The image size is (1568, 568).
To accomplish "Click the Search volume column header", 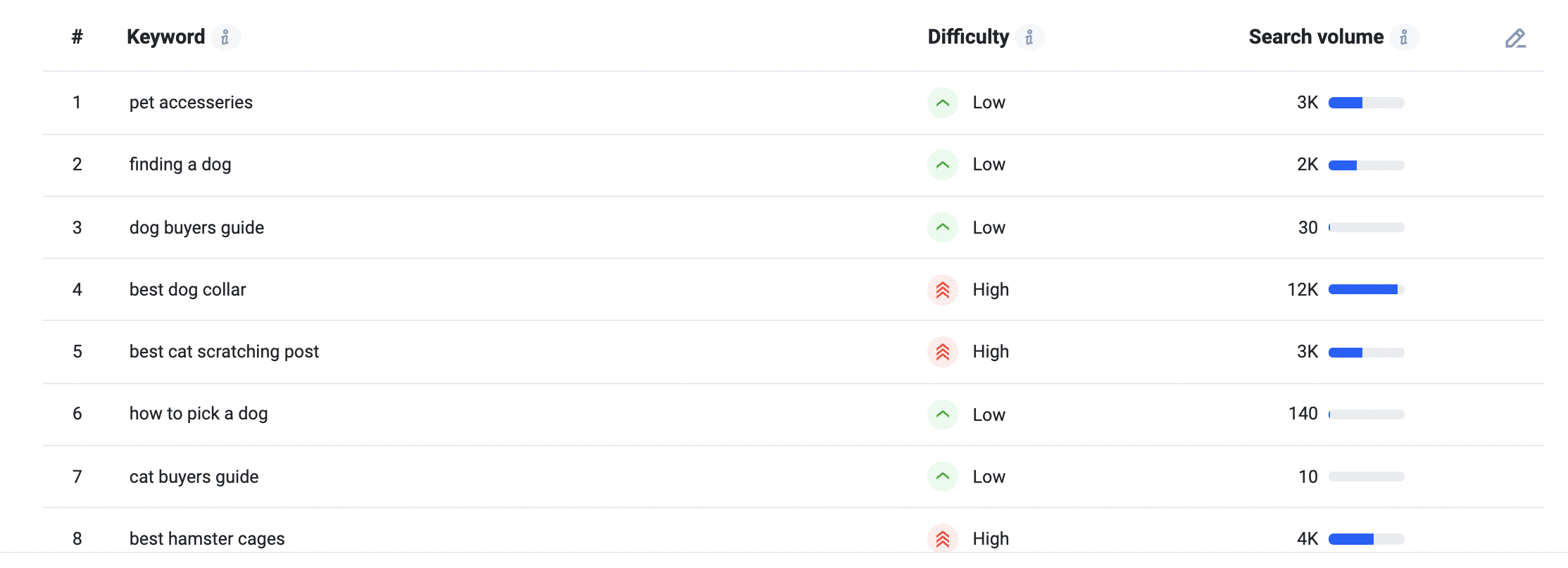I will point(1316,37).
